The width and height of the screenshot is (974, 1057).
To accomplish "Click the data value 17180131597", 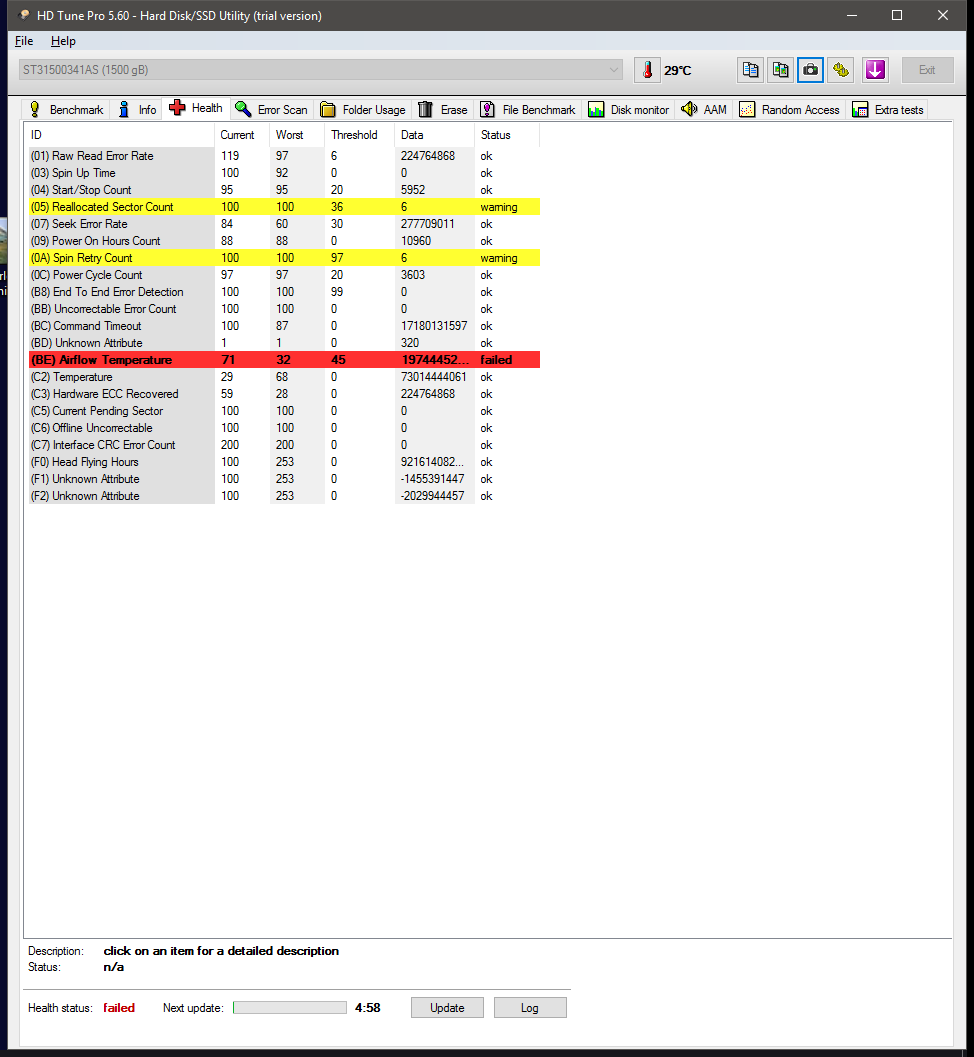I will point(433,326).
